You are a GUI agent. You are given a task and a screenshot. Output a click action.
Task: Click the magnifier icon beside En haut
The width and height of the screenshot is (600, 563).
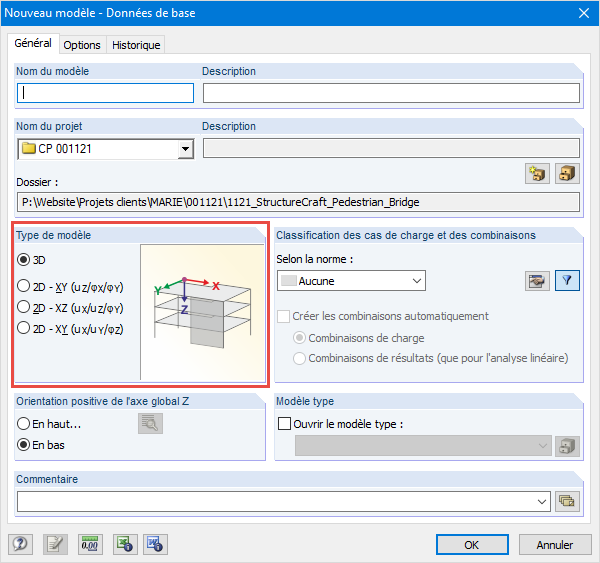(x=150, y=423)
